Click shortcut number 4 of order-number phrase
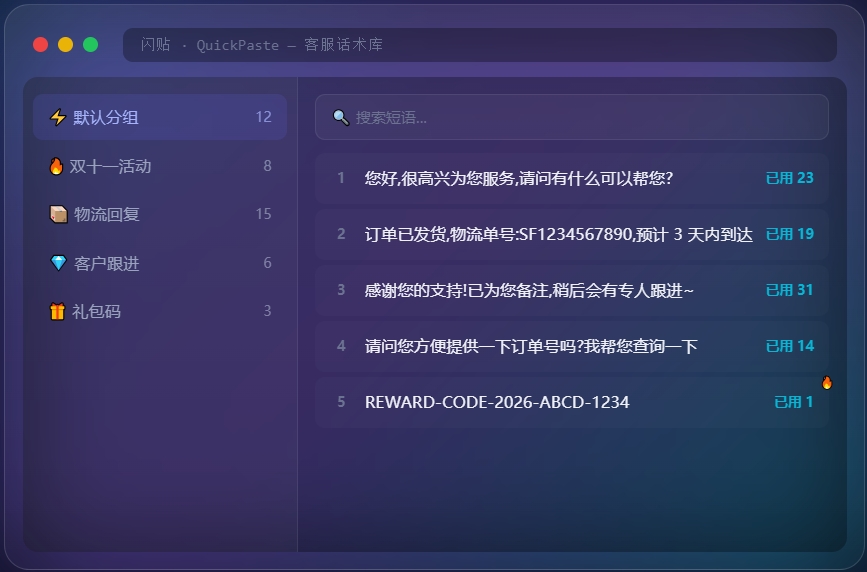The height and width of the screenshot is (572, 867). [x=341, y=346]
